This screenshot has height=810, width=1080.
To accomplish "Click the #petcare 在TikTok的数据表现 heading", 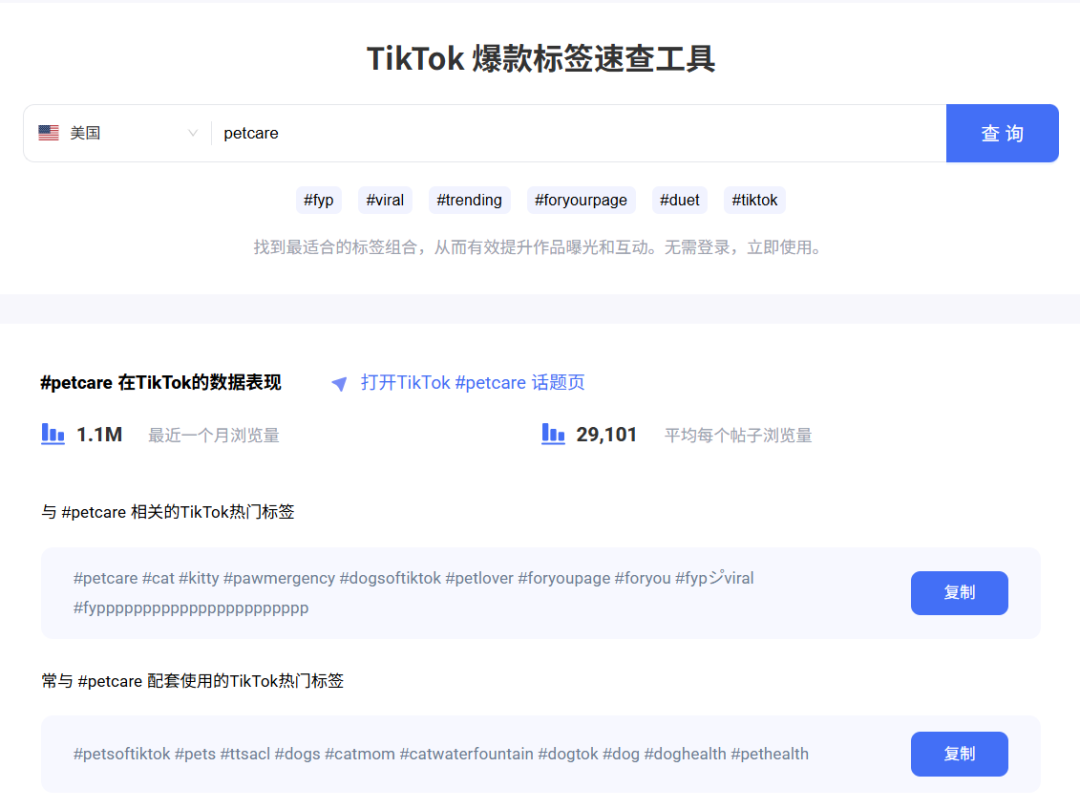I will tap(160, 382).
